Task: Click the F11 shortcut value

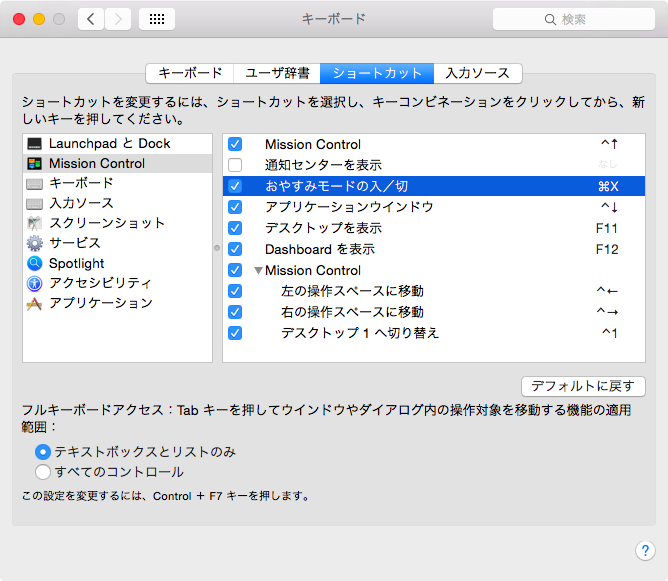Action: point(607,228)
